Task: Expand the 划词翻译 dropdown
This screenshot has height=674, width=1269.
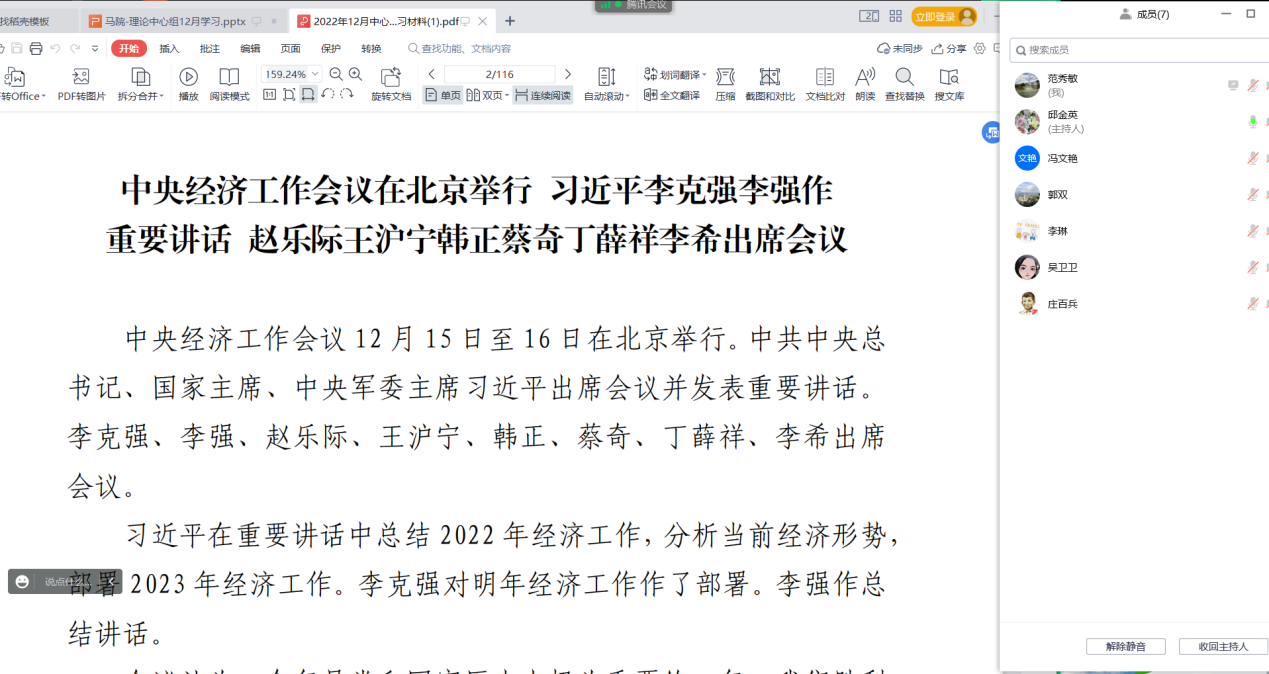Action: [704, 75]
